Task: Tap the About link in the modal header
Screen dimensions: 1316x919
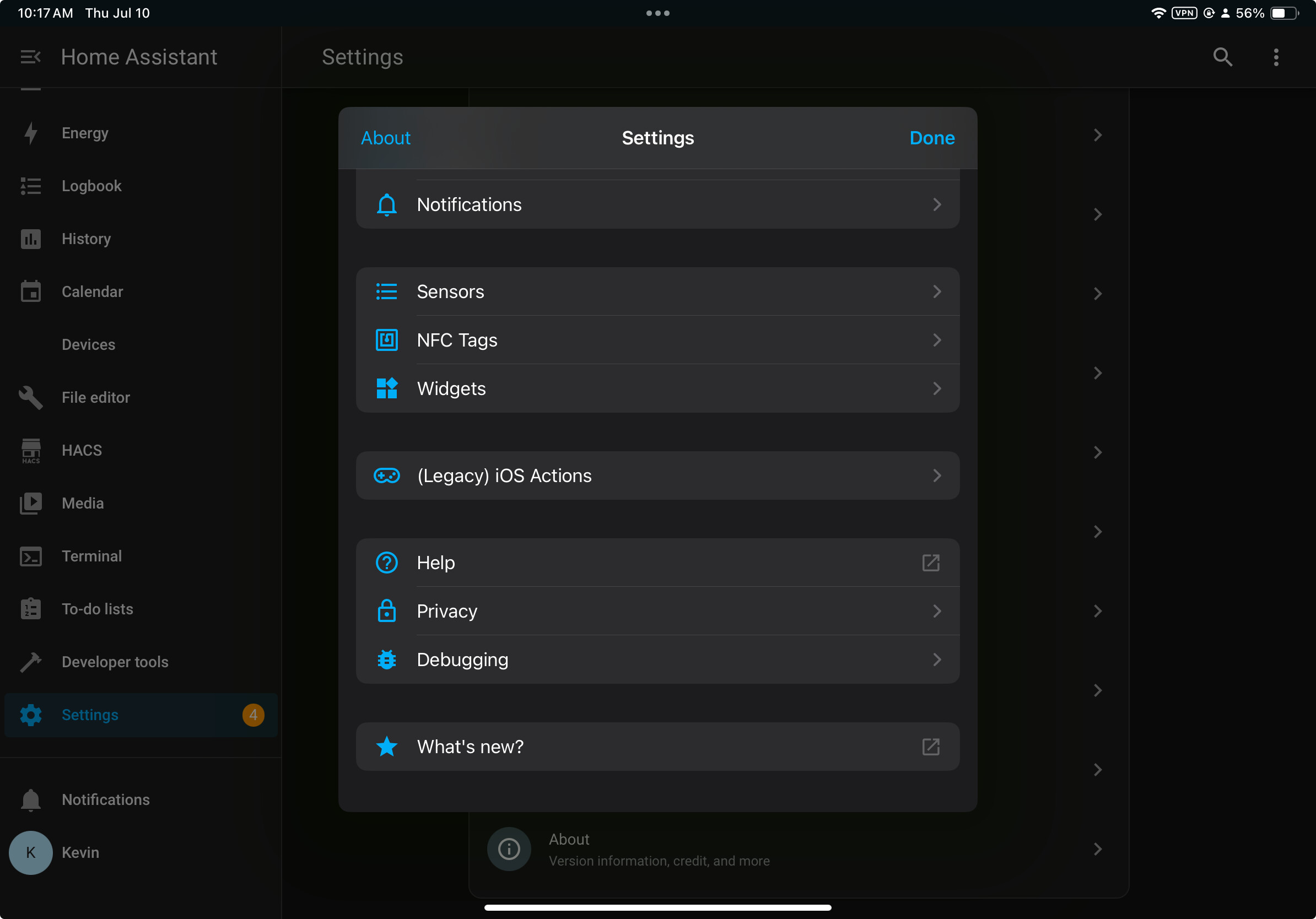Action: (x=386, y=138)
